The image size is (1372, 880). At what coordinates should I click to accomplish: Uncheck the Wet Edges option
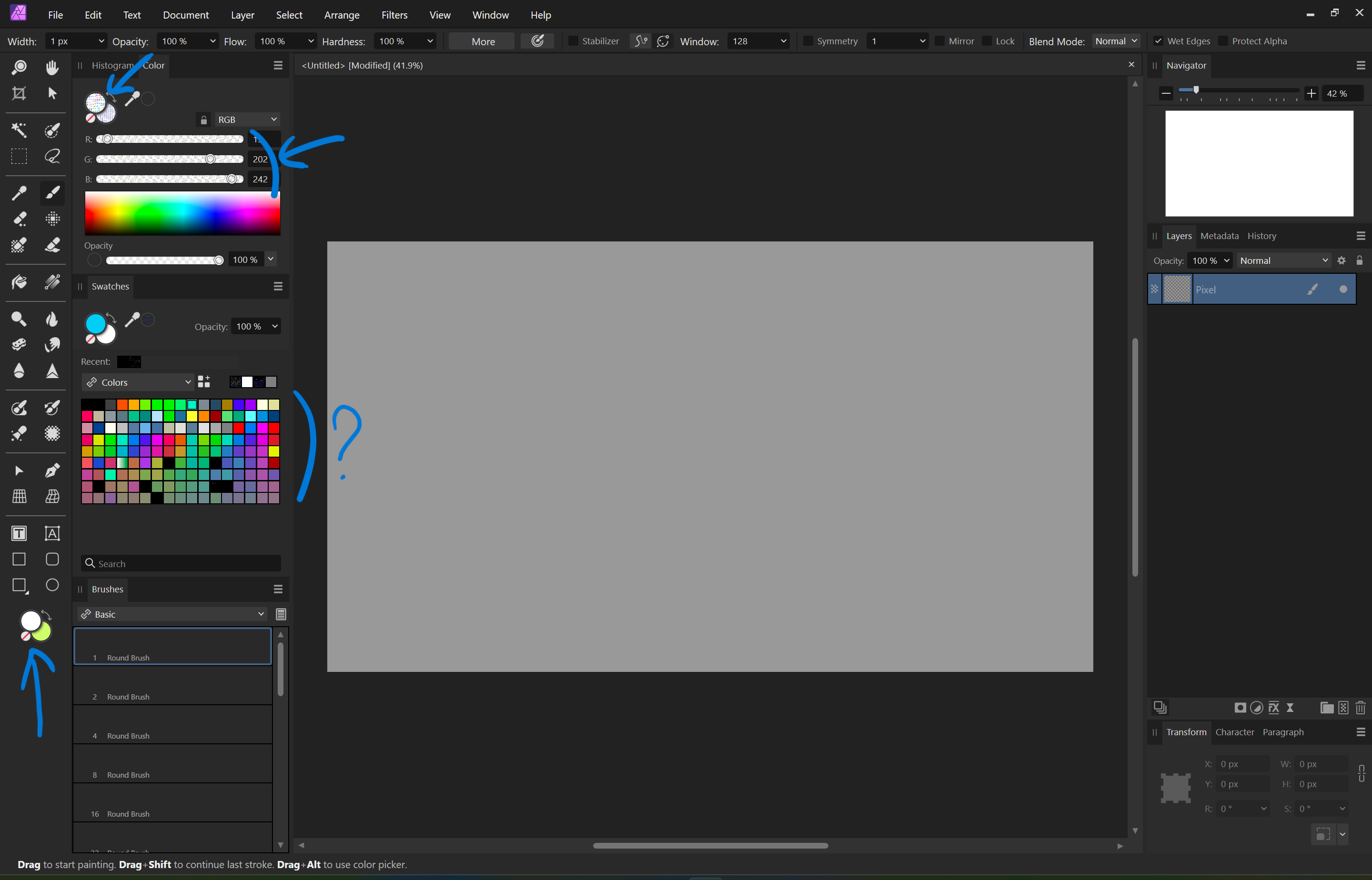coord(1158,41)
